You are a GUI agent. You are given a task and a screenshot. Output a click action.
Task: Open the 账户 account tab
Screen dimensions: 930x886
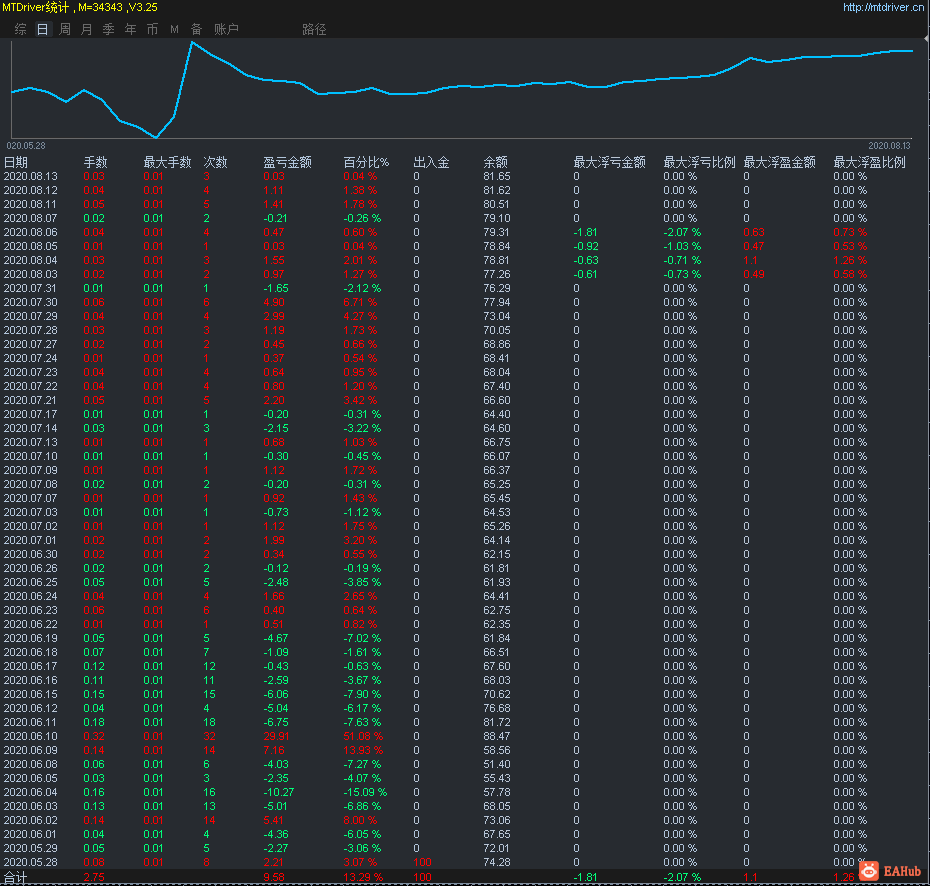[226, 29]
